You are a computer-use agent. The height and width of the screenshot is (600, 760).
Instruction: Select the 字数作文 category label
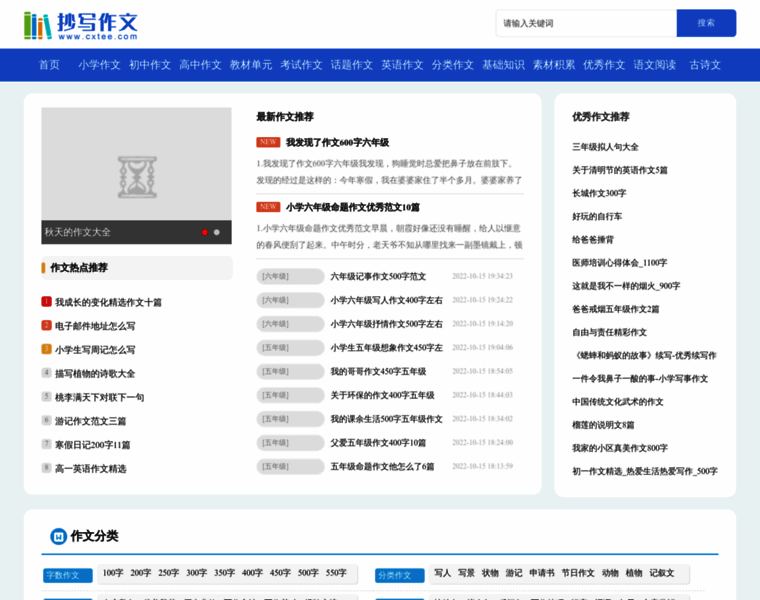coord(68,576)
